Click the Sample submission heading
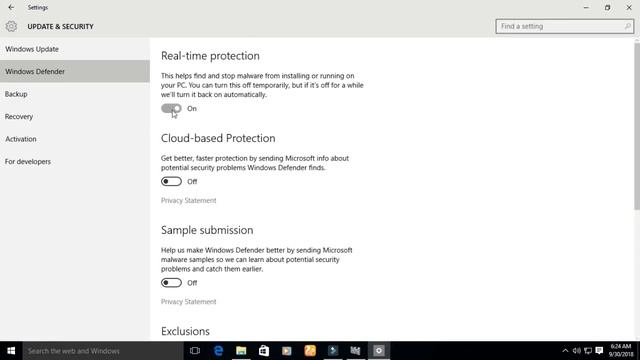The height and width of the screenshot is (360, 640). click(207, 230)
